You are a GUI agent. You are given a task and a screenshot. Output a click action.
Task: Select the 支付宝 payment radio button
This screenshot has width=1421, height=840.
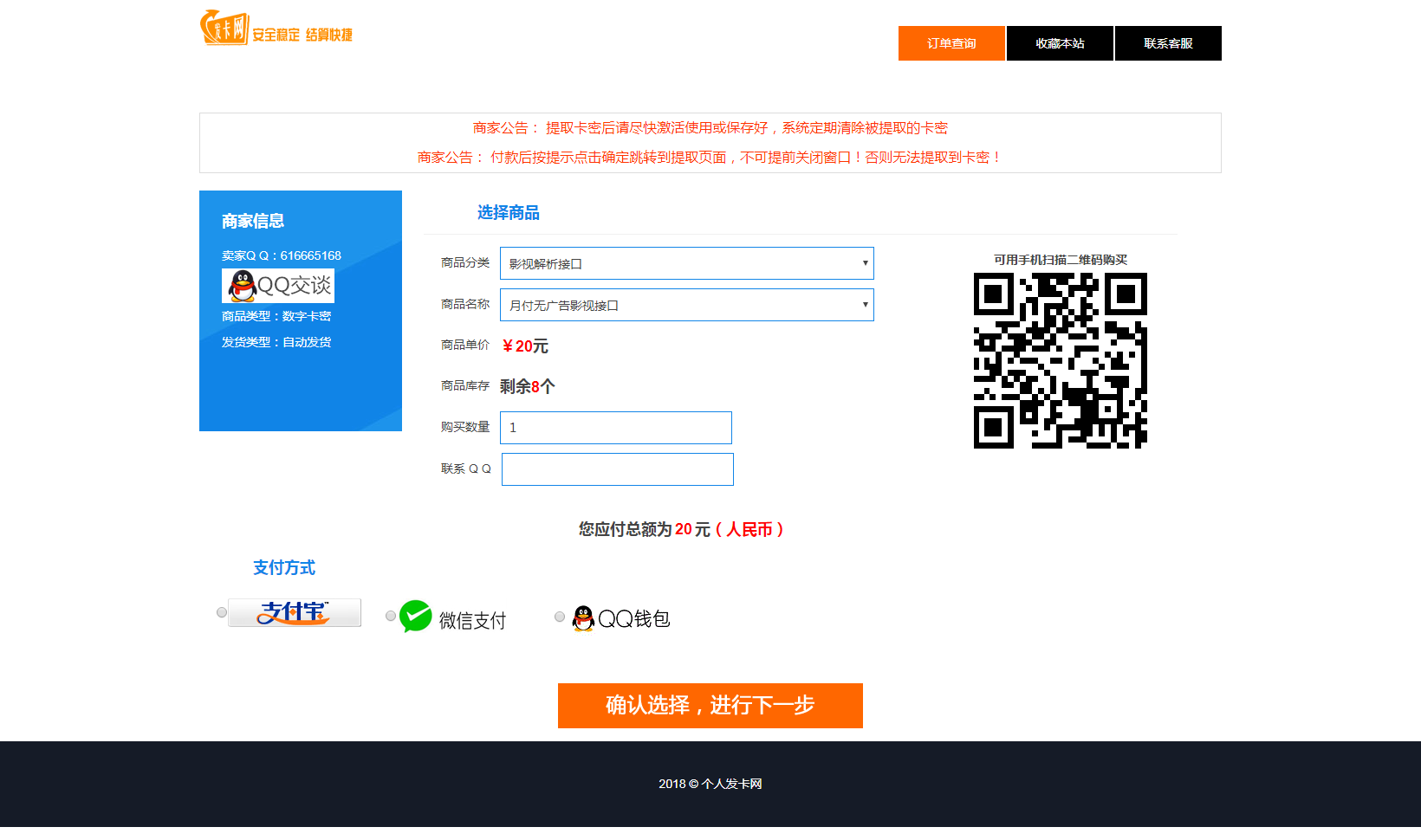(222, 612)
